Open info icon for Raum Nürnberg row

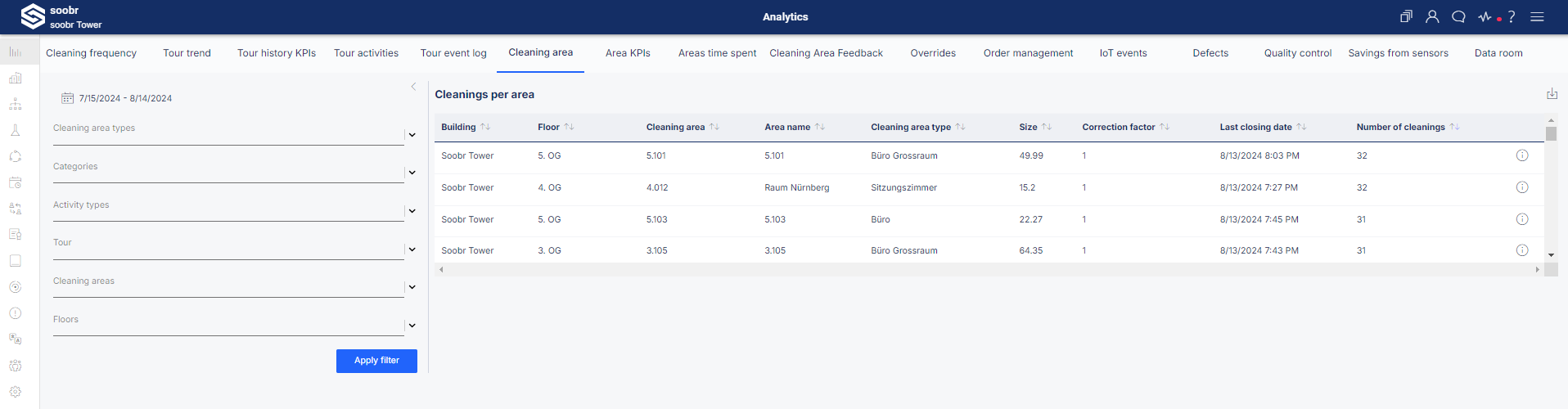coord(1522,187)
